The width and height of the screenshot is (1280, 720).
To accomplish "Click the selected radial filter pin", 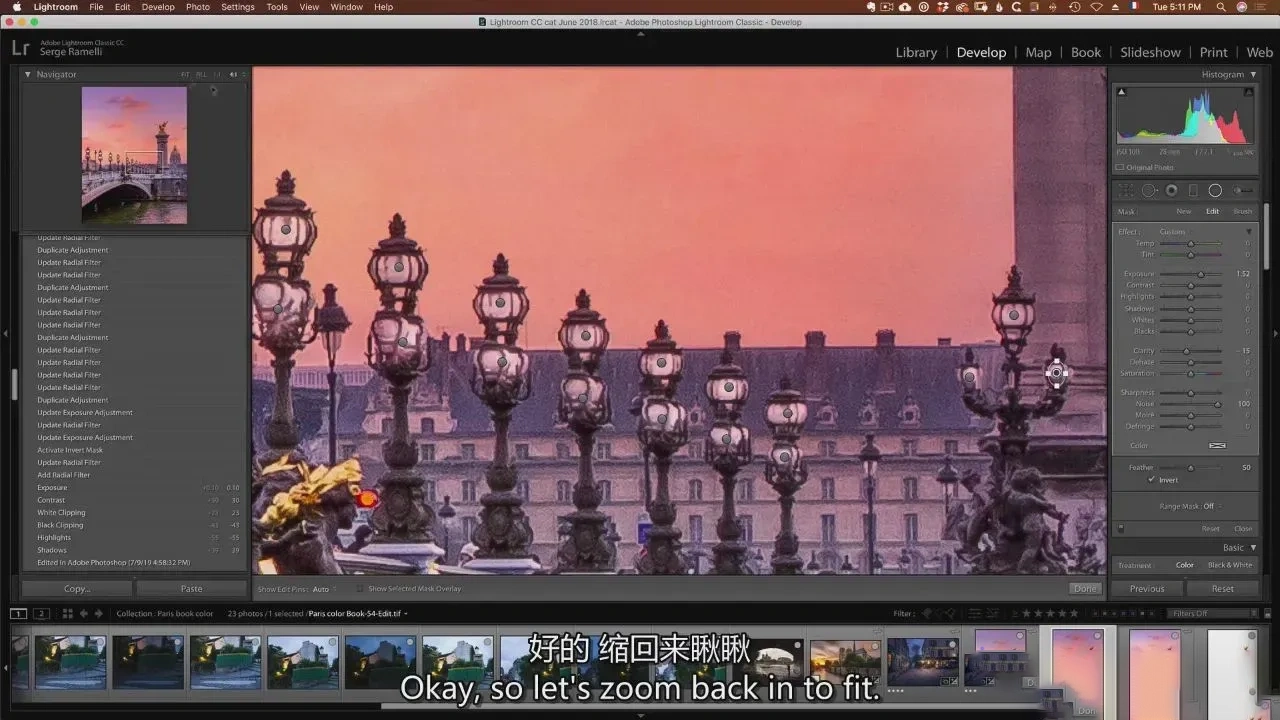I will [x=1057, y=373].
